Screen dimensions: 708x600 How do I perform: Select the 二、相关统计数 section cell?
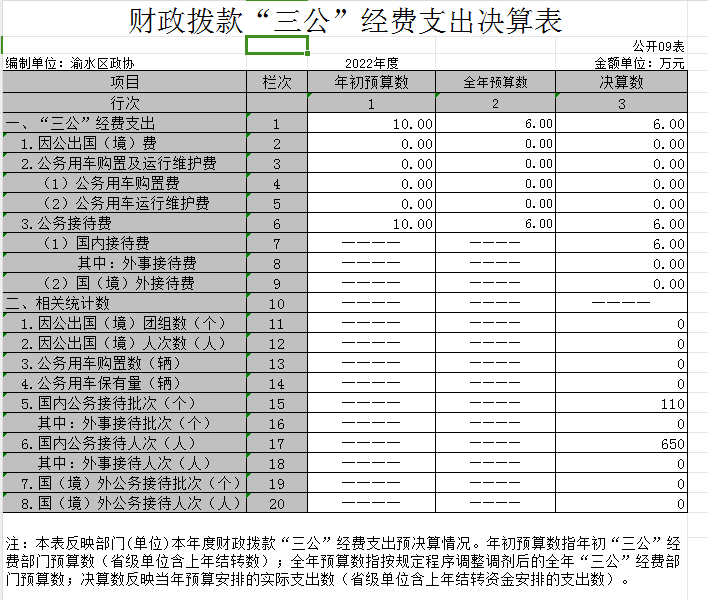click(58, 304)
